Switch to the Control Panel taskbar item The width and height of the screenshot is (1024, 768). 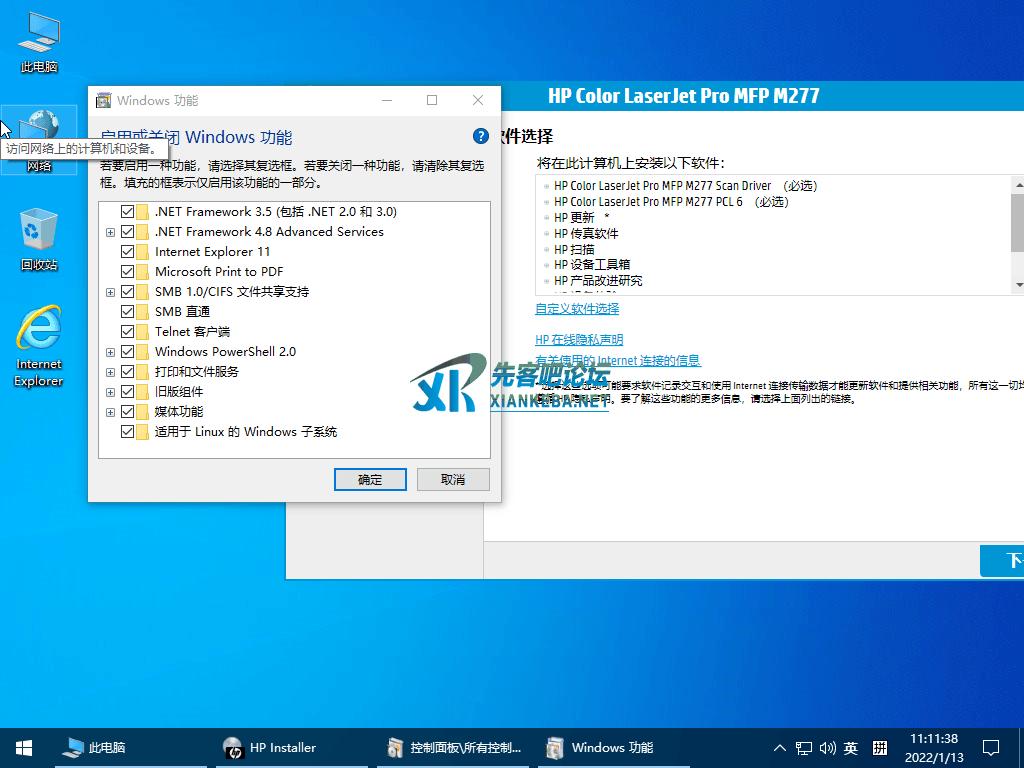(x=455, y=747)
